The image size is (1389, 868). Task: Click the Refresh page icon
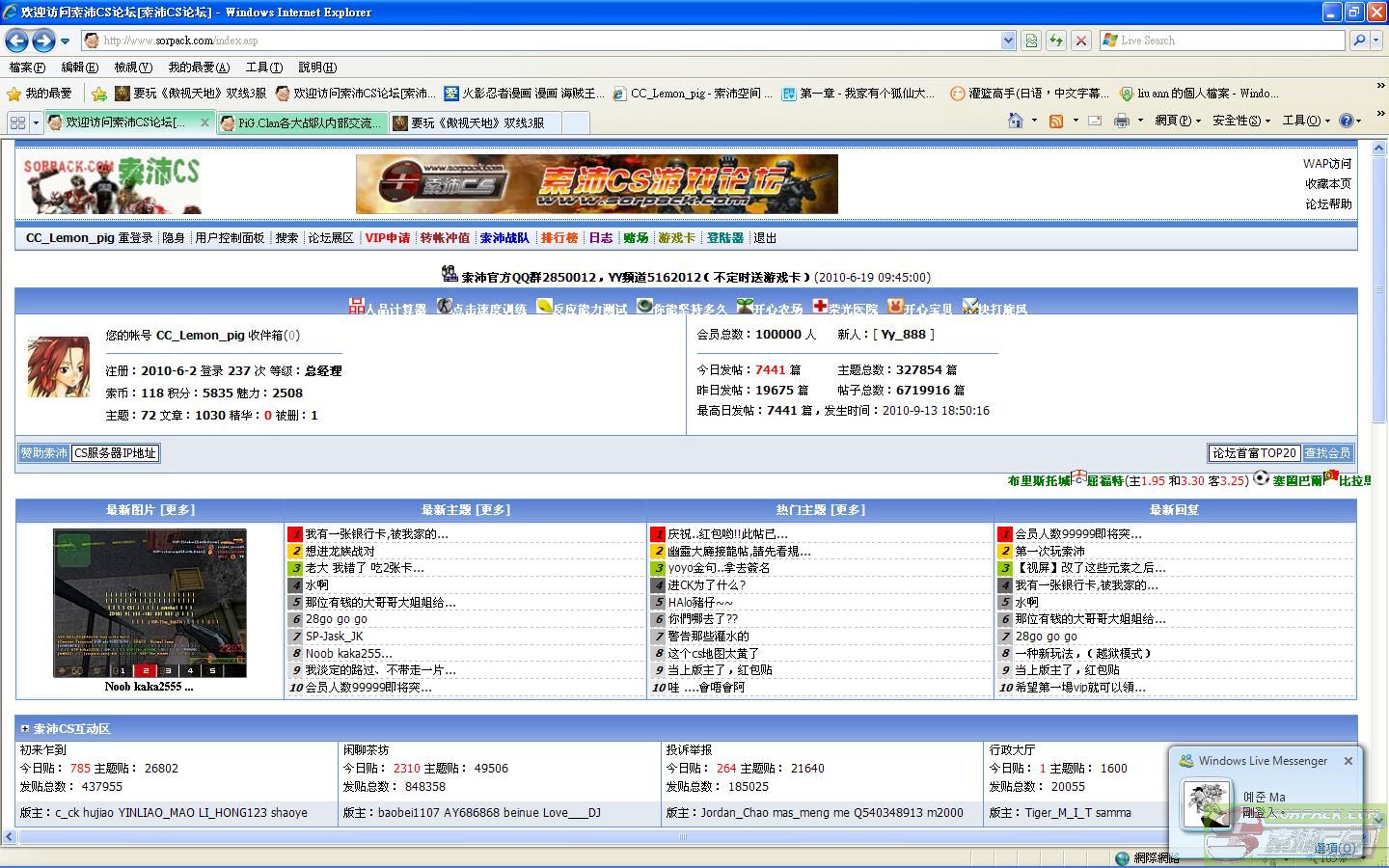tap(1056, 41)
